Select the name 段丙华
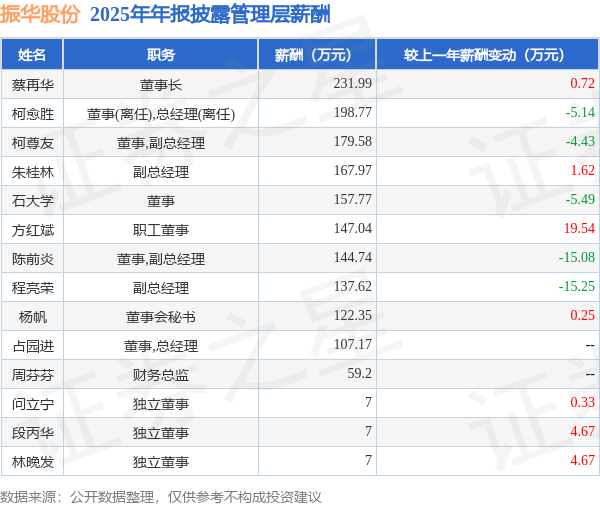 [x=33, y=433]
